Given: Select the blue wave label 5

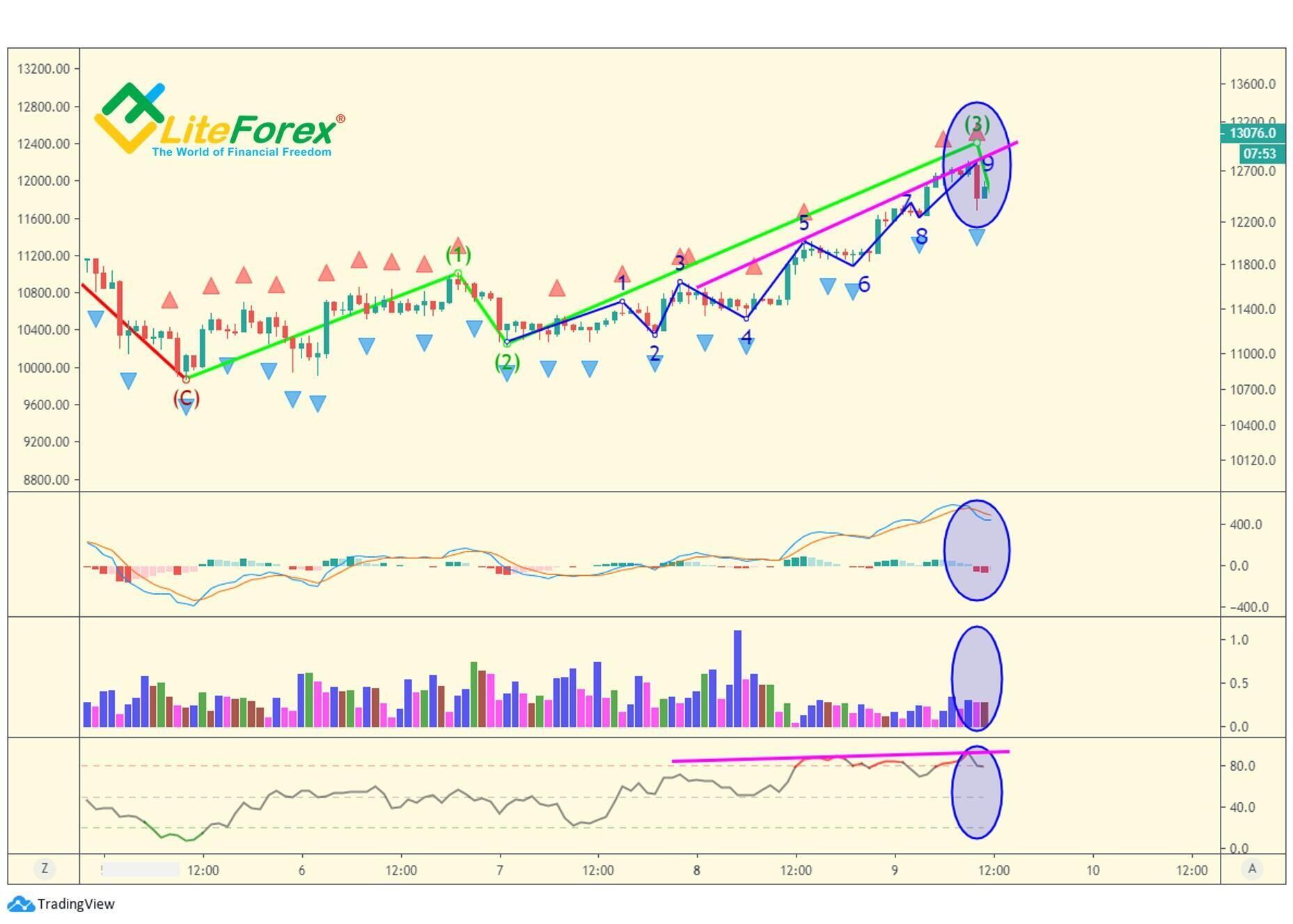Looking at the screenshot, I should click(804, 224).
